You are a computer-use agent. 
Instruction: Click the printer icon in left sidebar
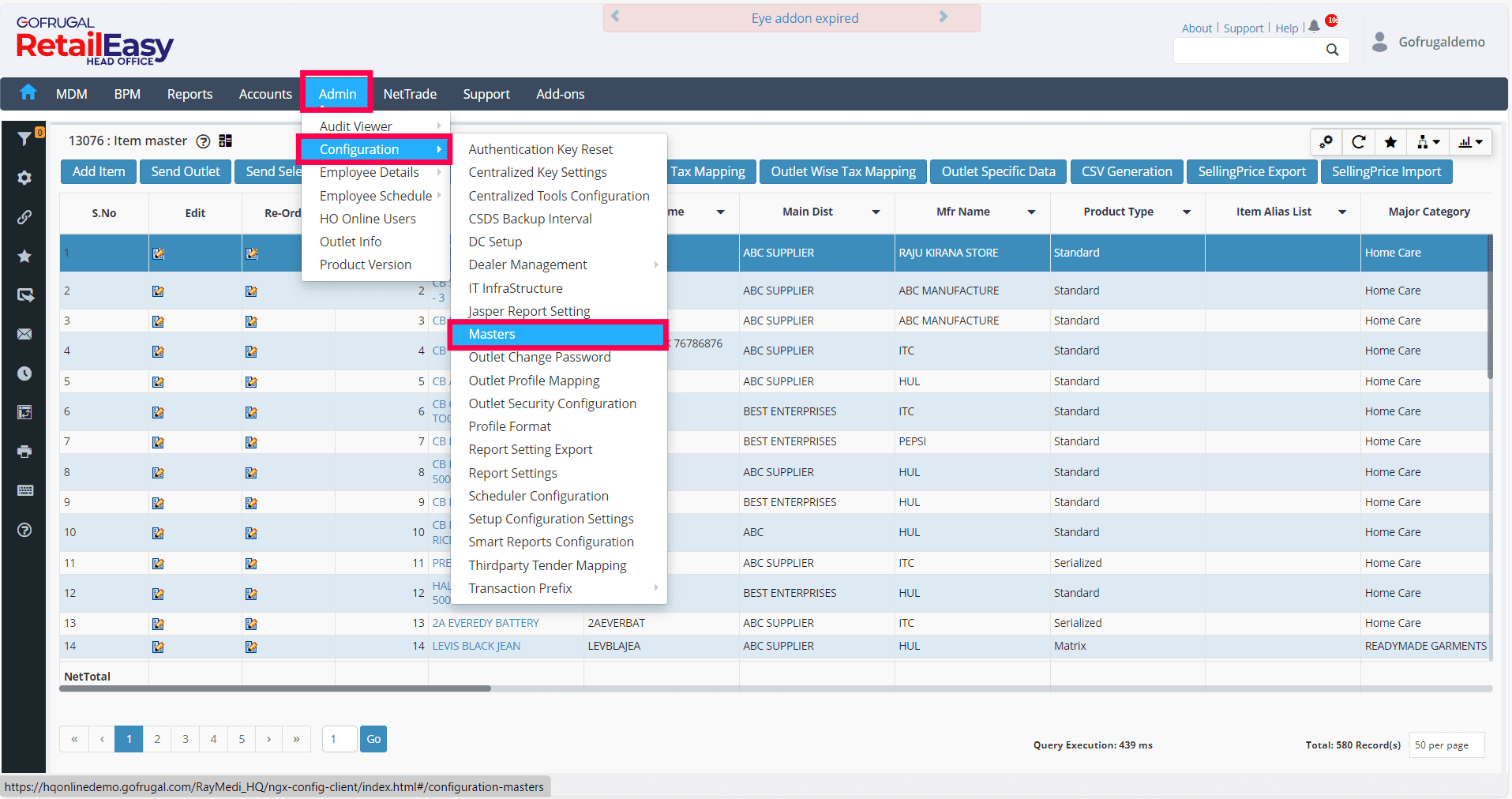point(24,452)
